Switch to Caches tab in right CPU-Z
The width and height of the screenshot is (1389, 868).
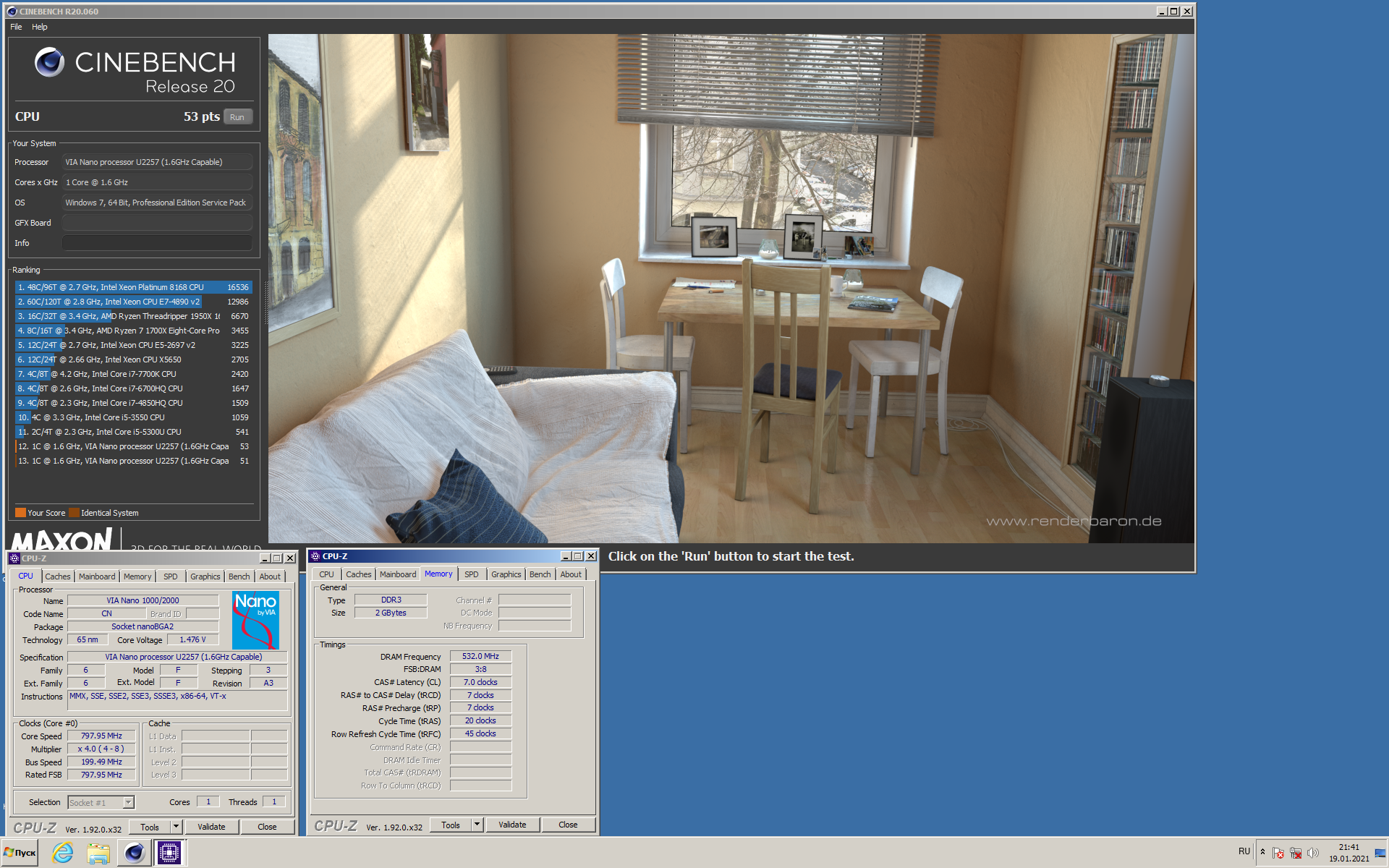[x=358, y=574]
